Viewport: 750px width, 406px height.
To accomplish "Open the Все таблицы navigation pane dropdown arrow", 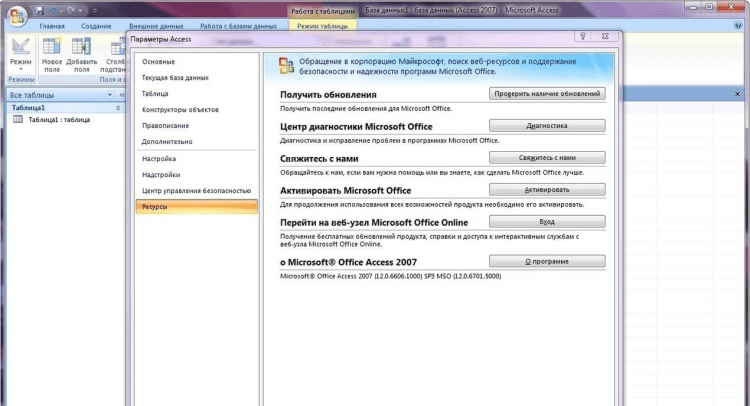I will point(110,95).
